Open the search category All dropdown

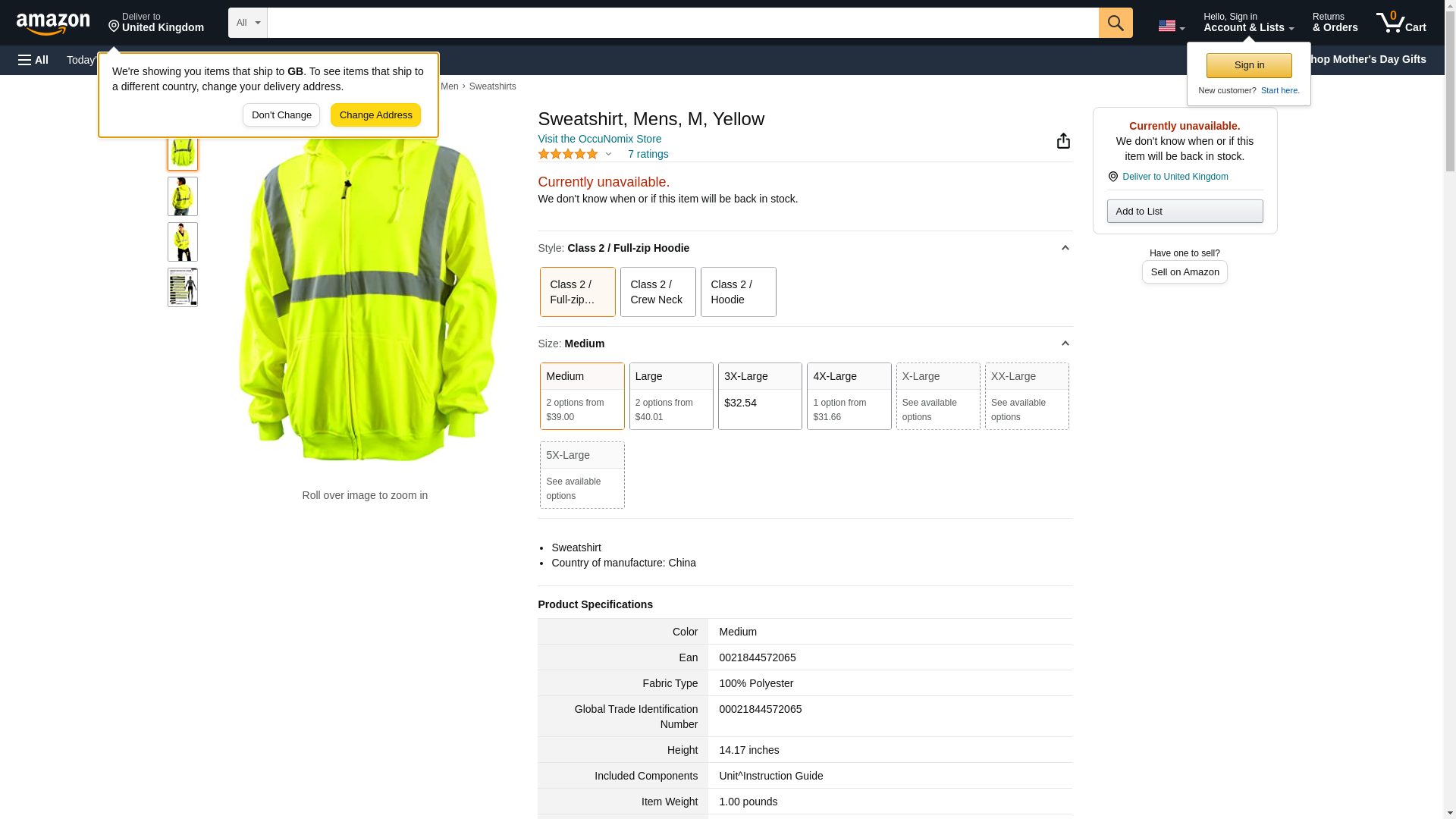click(247, 23)
